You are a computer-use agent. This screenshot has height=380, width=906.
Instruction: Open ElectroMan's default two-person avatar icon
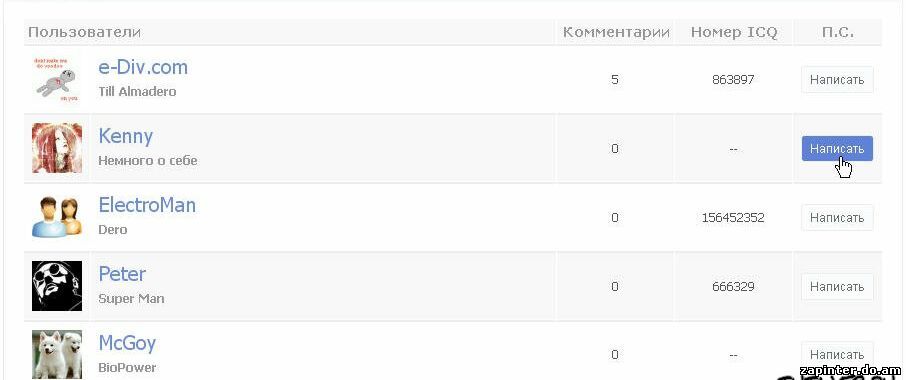tap(57, 217)
